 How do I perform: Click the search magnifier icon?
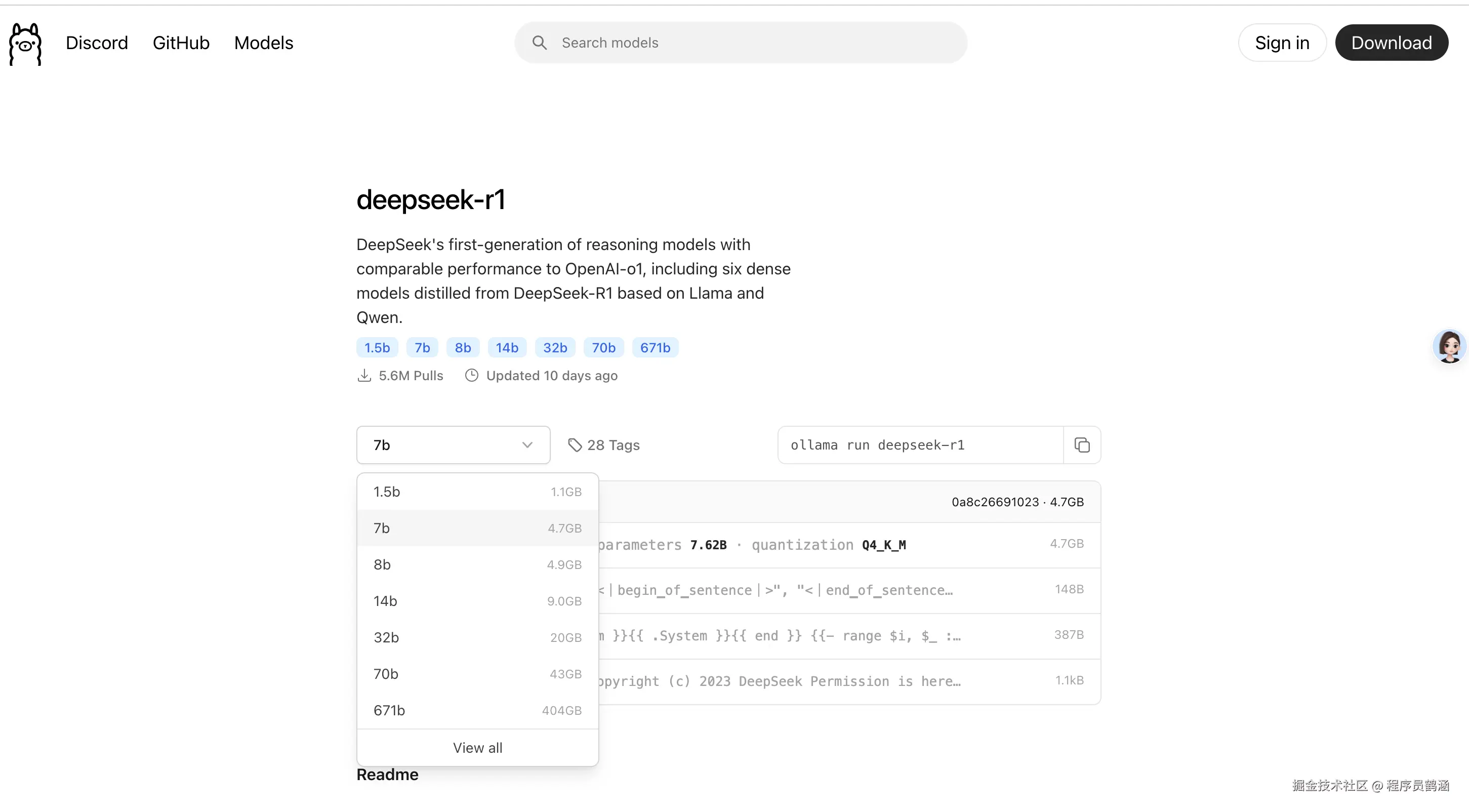pos(539,43)
